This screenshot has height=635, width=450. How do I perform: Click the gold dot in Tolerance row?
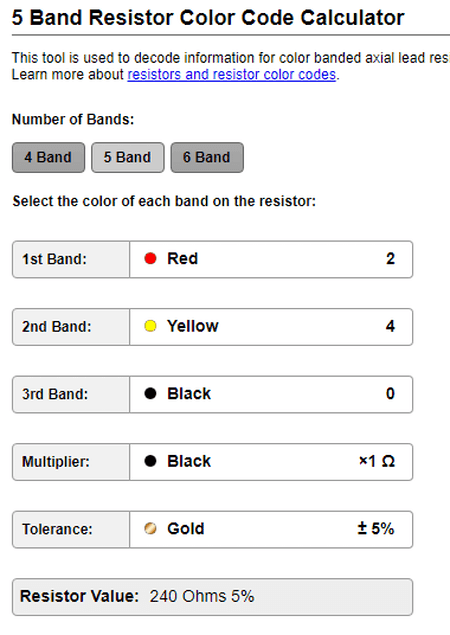click(150, 528)
